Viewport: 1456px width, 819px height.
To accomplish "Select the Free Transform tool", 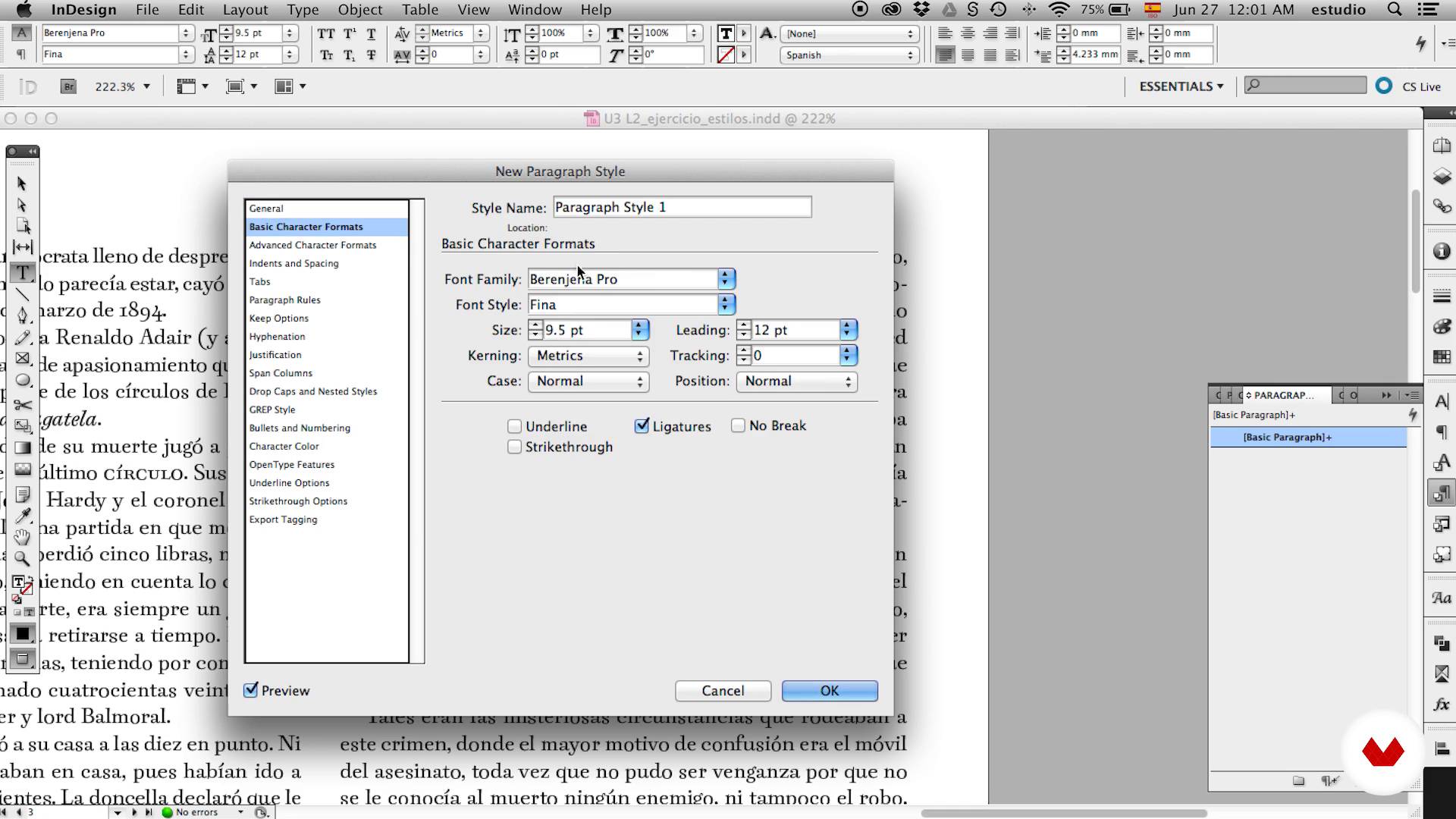I will point(23,425).
